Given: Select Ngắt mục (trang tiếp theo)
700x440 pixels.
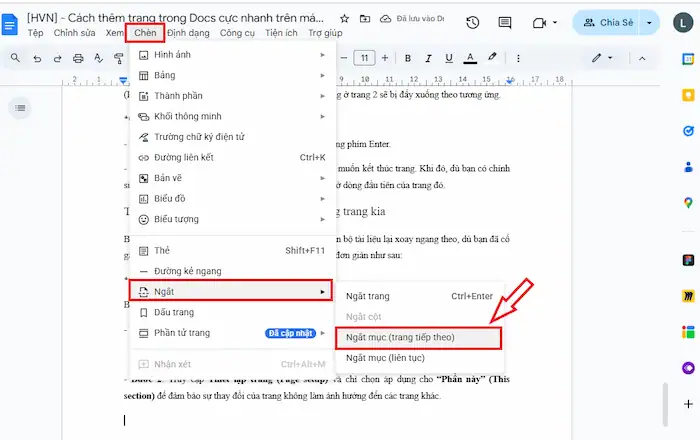Looking at the screenshot, I should click(x=418, y=337).
